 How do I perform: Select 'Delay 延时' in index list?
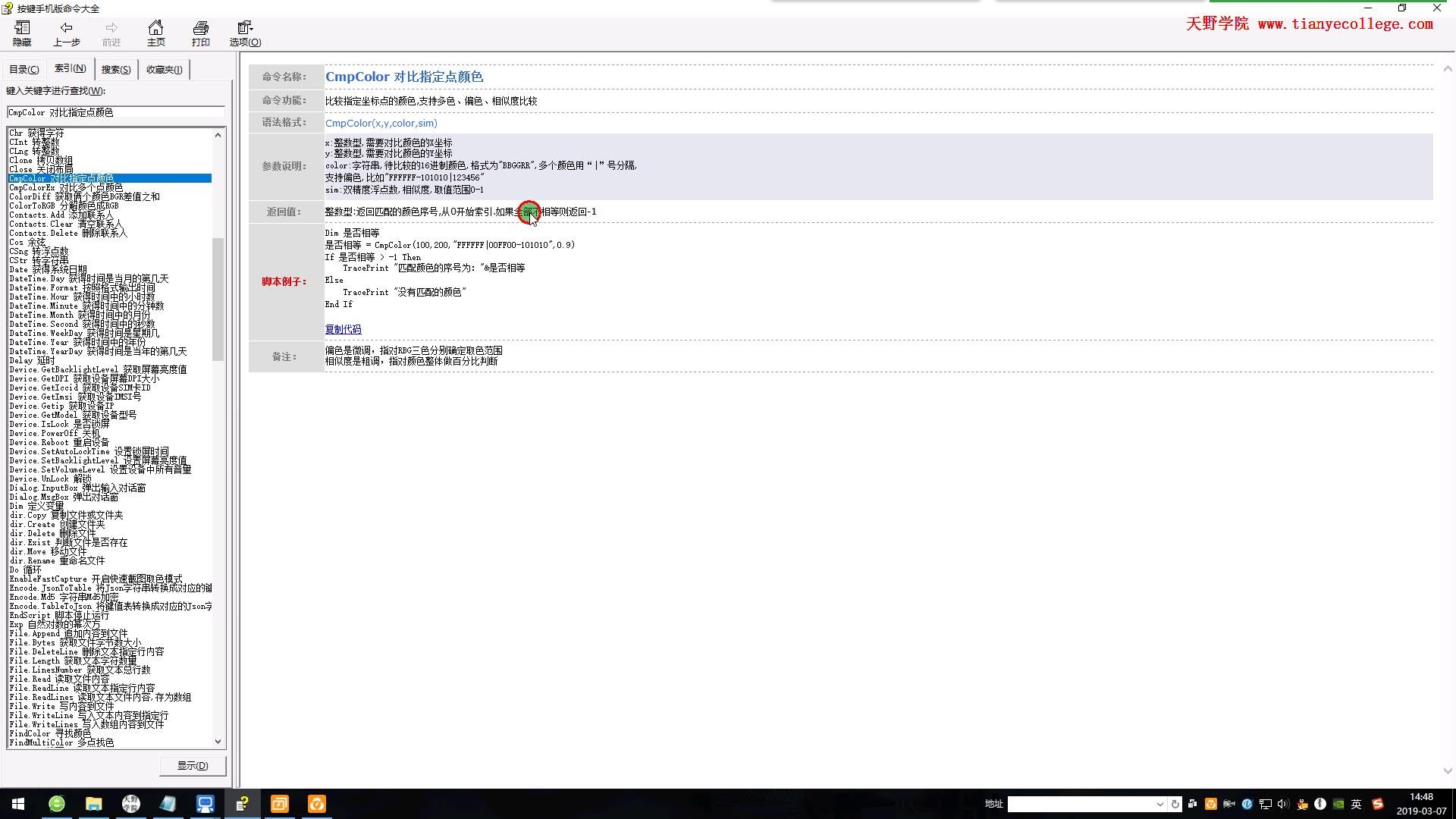pos(32,360)
